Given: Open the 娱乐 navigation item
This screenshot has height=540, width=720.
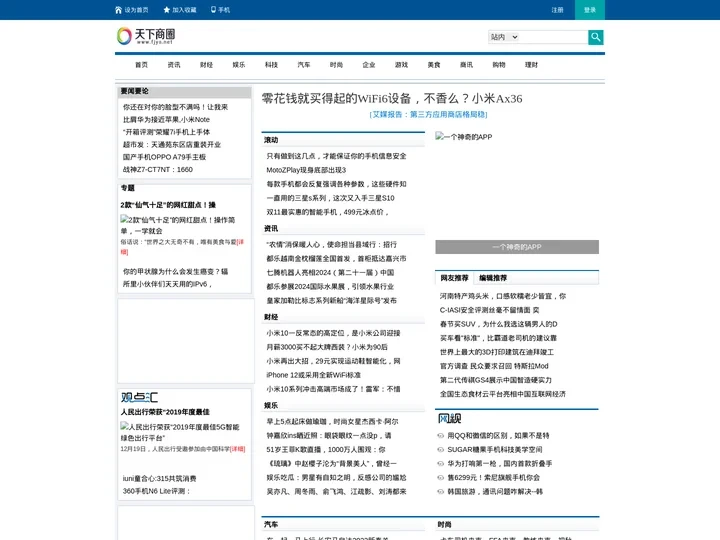Looking at the screenshot, I should [239, 65].
